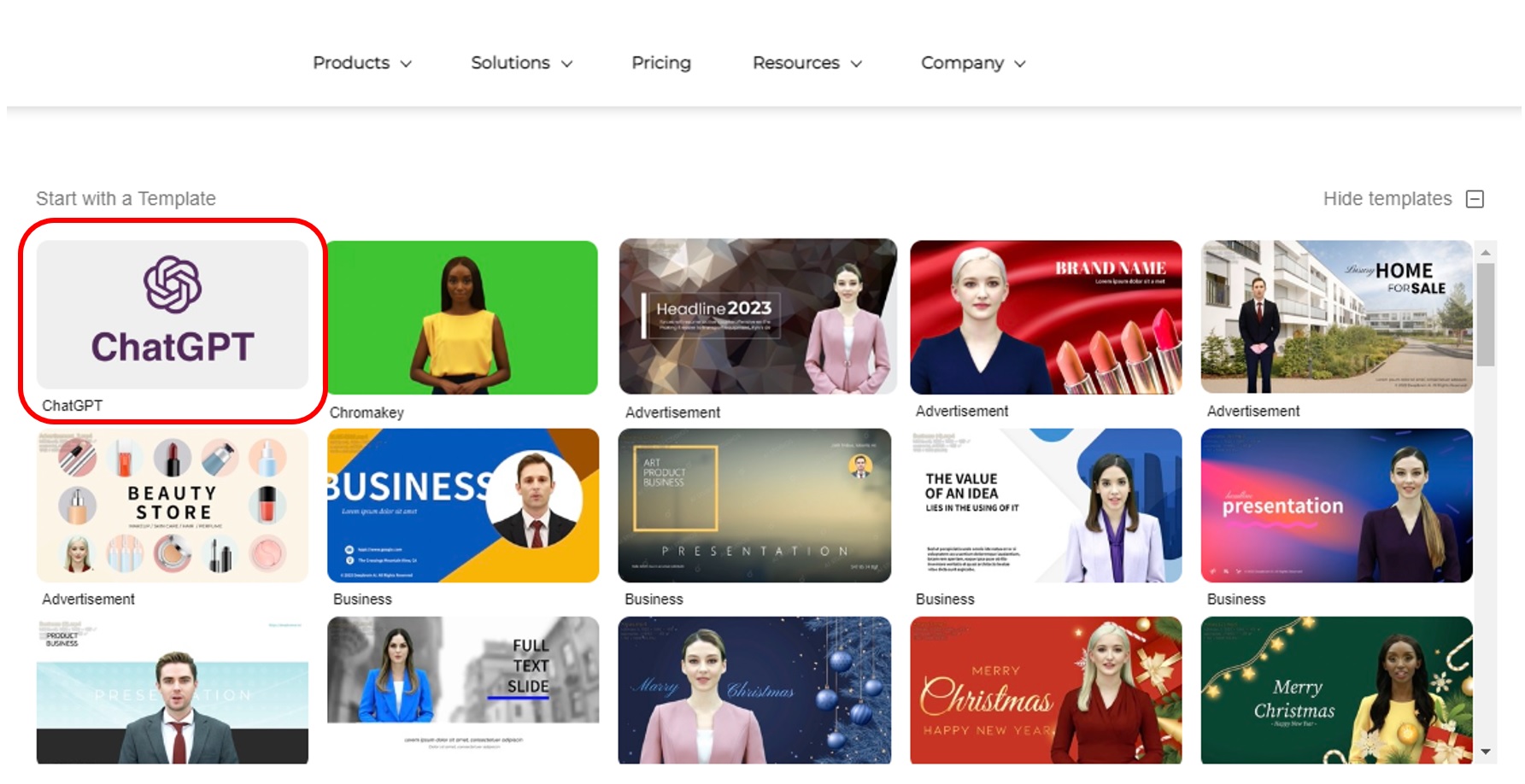Select the Beauty Store advertisement template
Viewport: 1525px width, 784px height.
click(x=173, y=506)
